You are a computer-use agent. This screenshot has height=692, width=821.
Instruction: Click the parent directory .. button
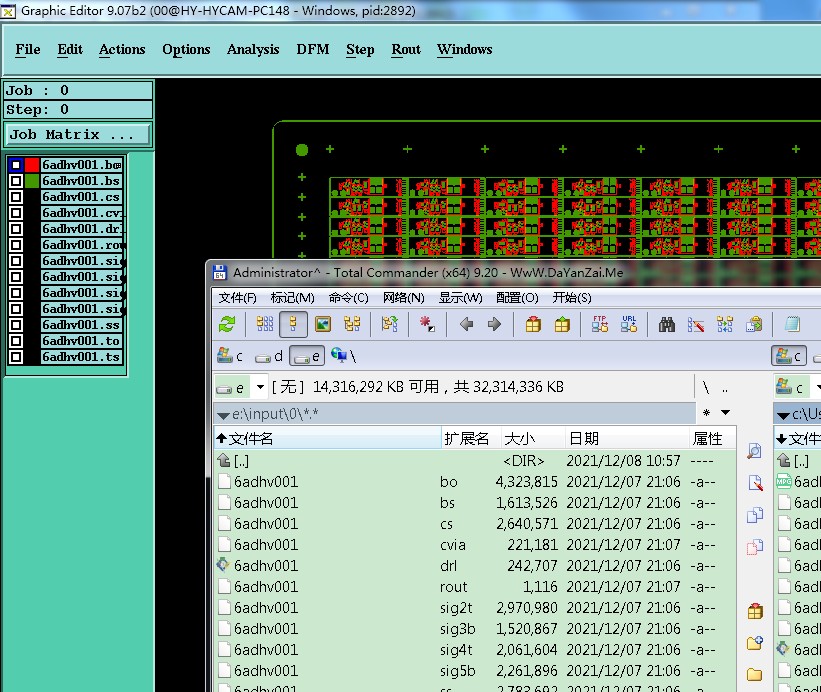tap(725, 388)
